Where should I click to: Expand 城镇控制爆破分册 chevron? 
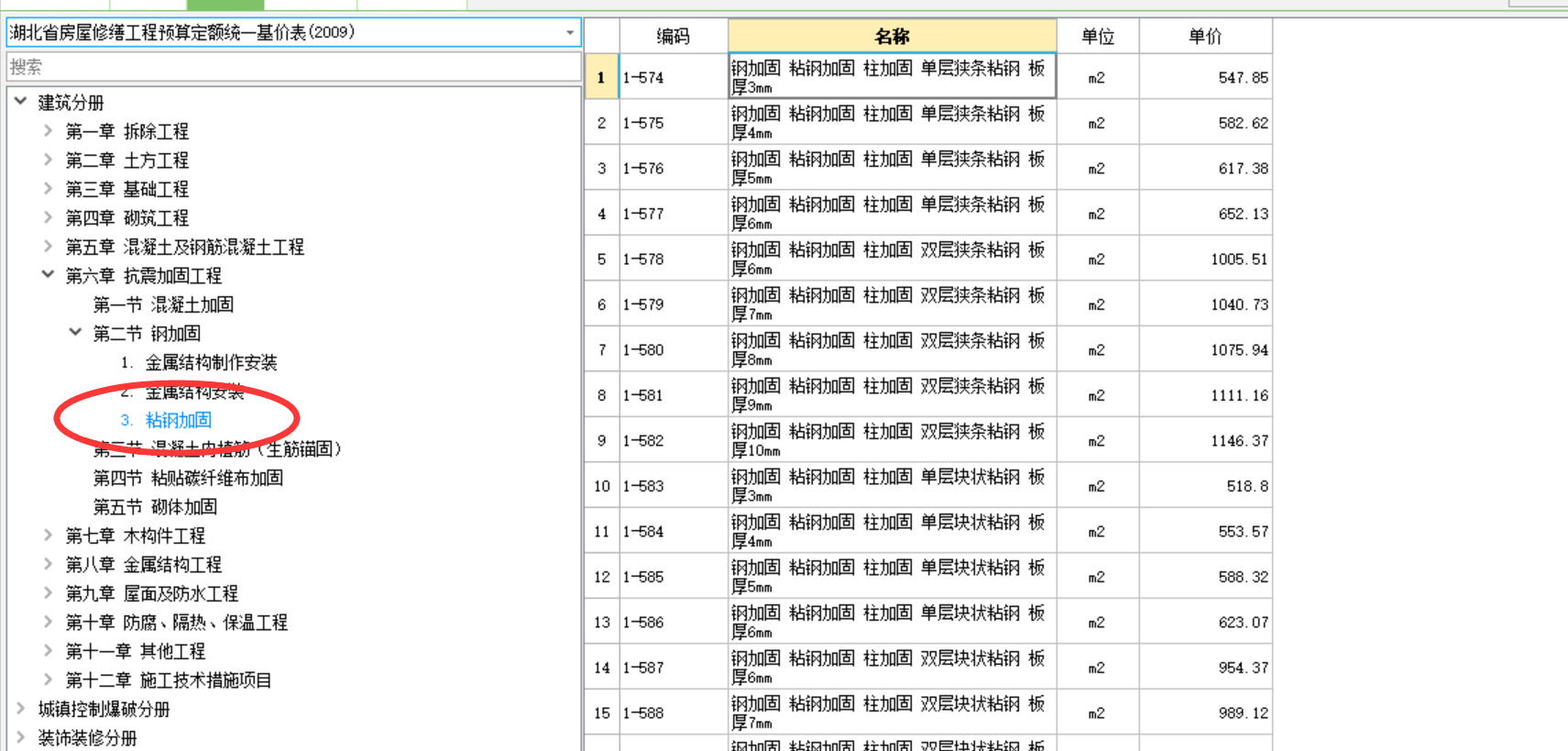[20, 709]
